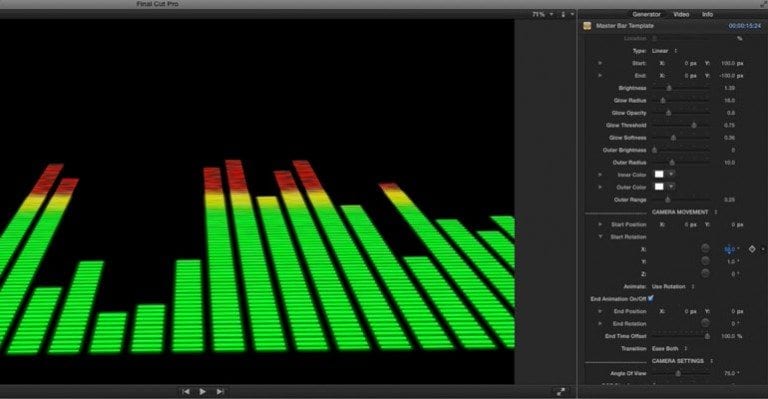Image resolution: width=768 pixels, height=399 pixels.
Task: Open the Transition Ease Both dropdown
Action: (669, 349)
